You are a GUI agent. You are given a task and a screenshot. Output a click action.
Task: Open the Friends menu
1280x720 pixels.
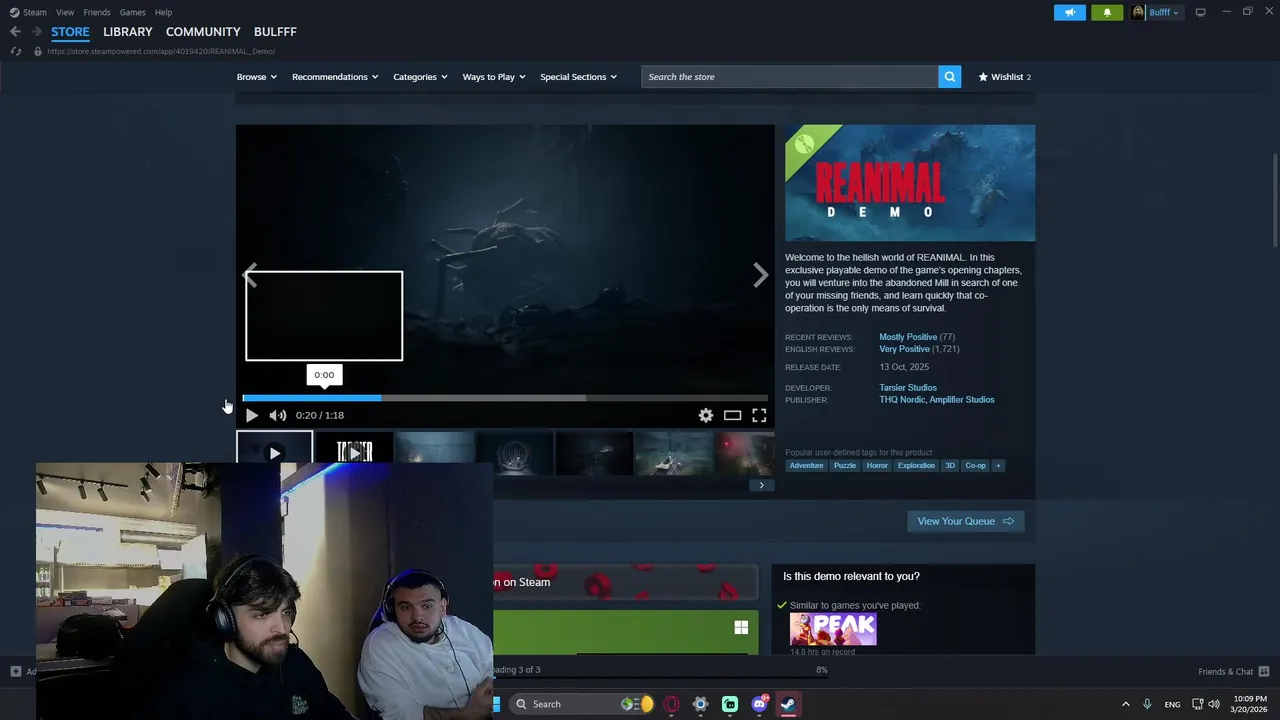coord(97,12)
